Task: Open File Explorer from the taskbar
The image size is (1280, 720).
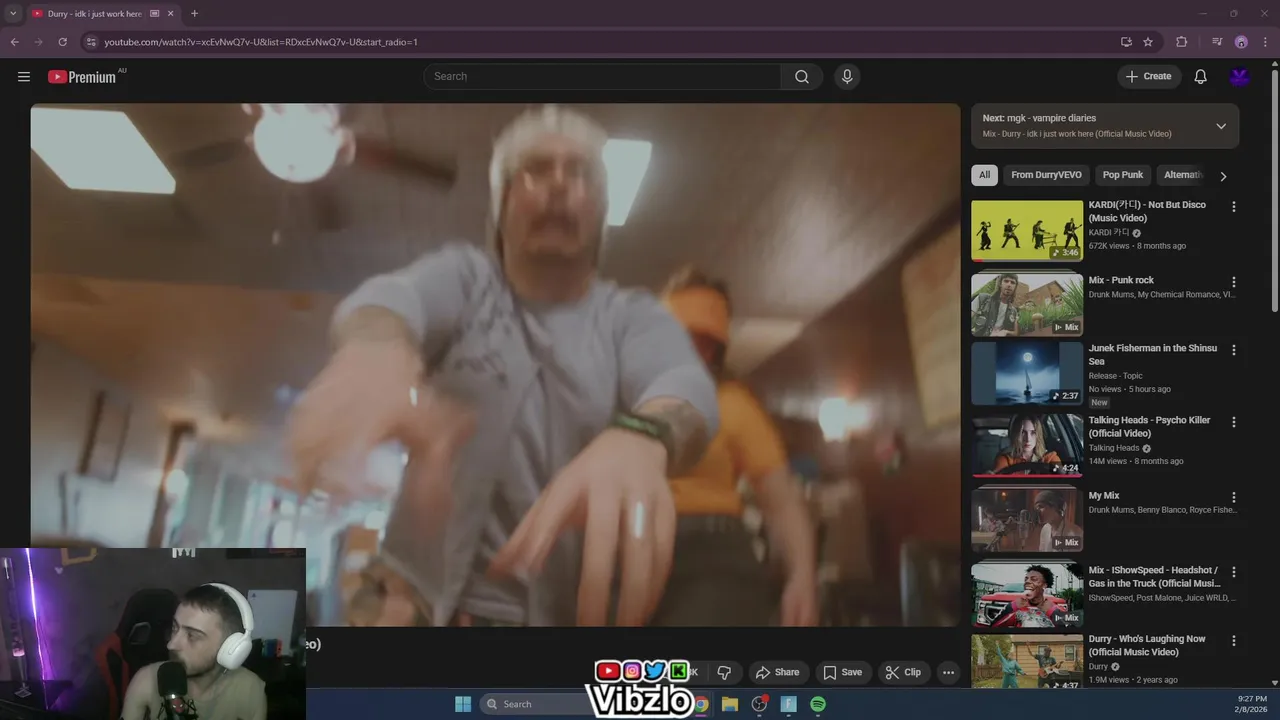Action: click(x=730, y=704)
